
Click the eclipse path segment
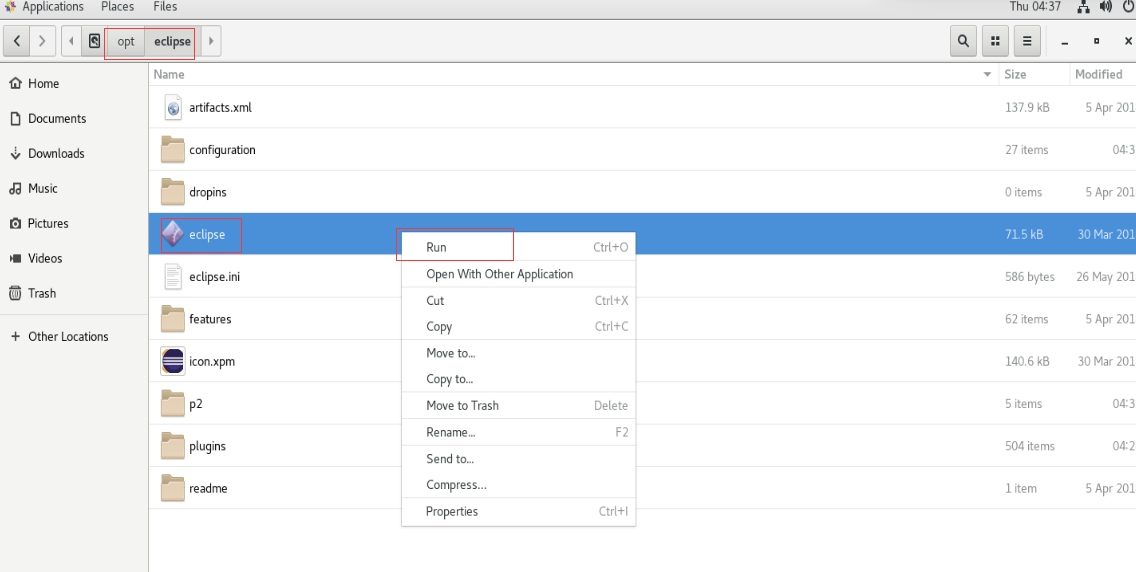(x=172, y=41)
